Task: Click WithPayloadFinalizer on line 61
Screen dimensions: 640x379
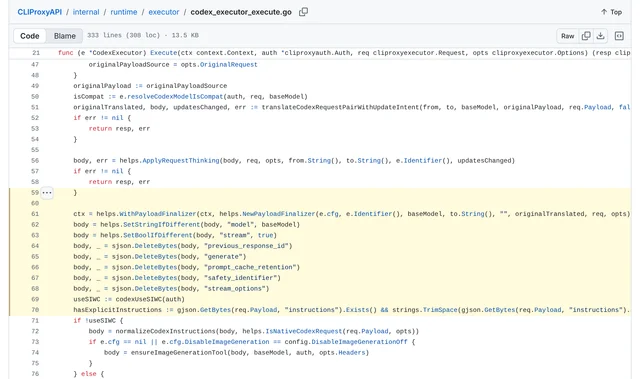Action: tap(158, 214)
